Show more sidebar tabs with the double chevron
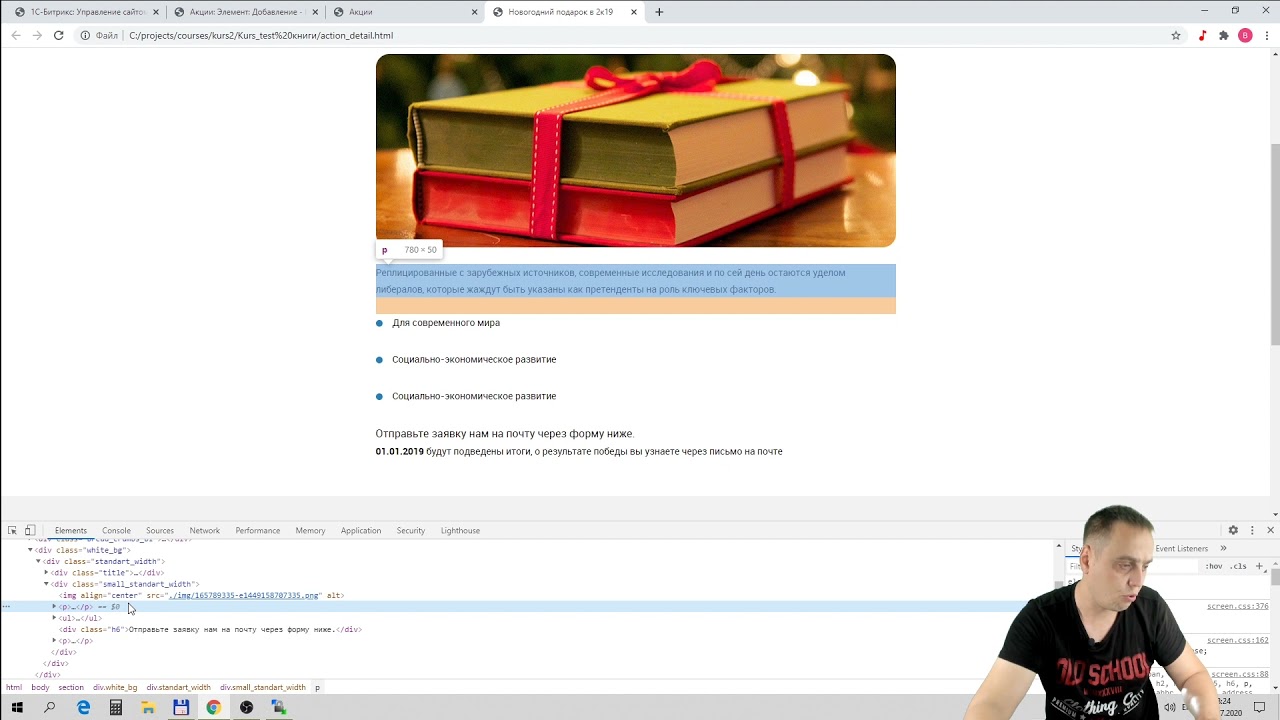Viewport: 1280px width, 720px height. (x=1223, y=548)
